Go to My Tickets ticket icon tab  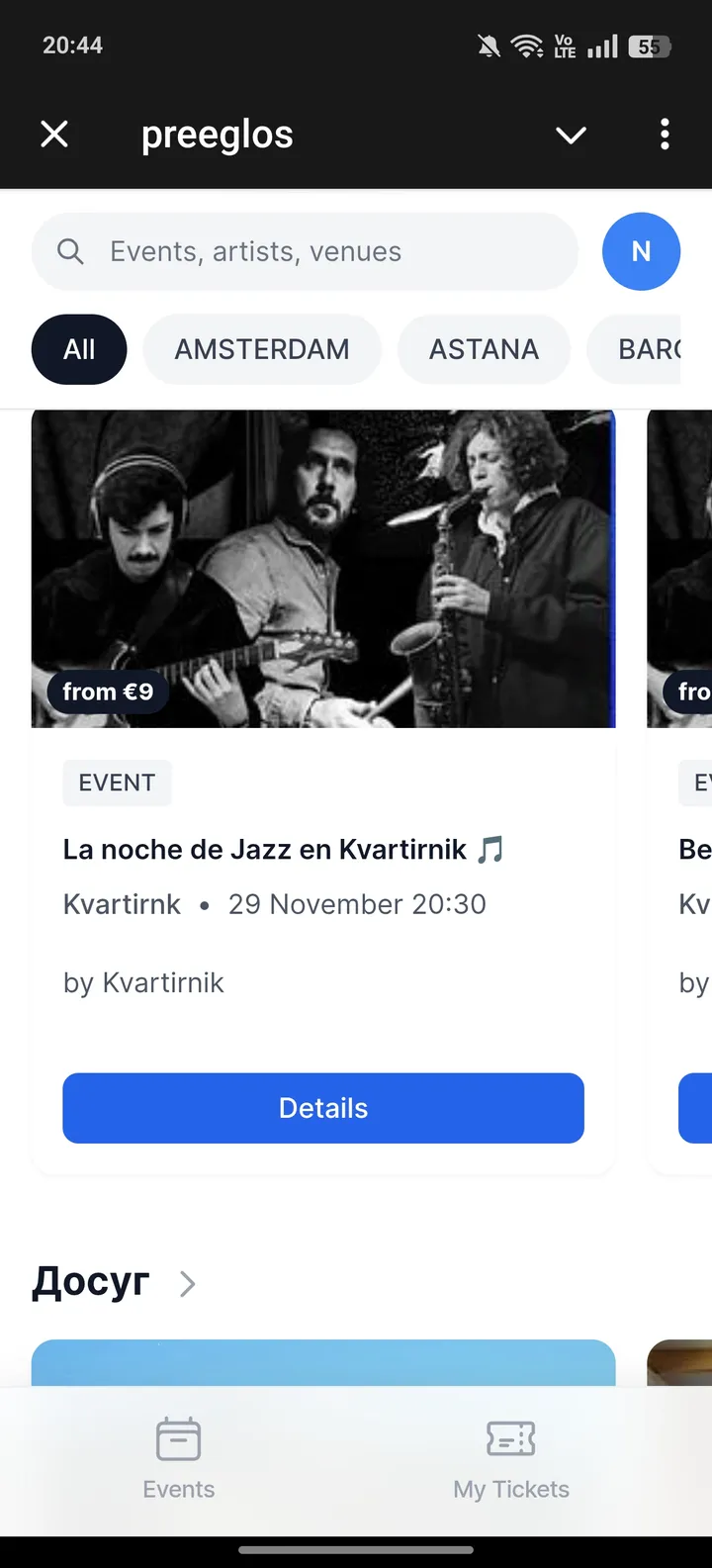(511, 1459)
